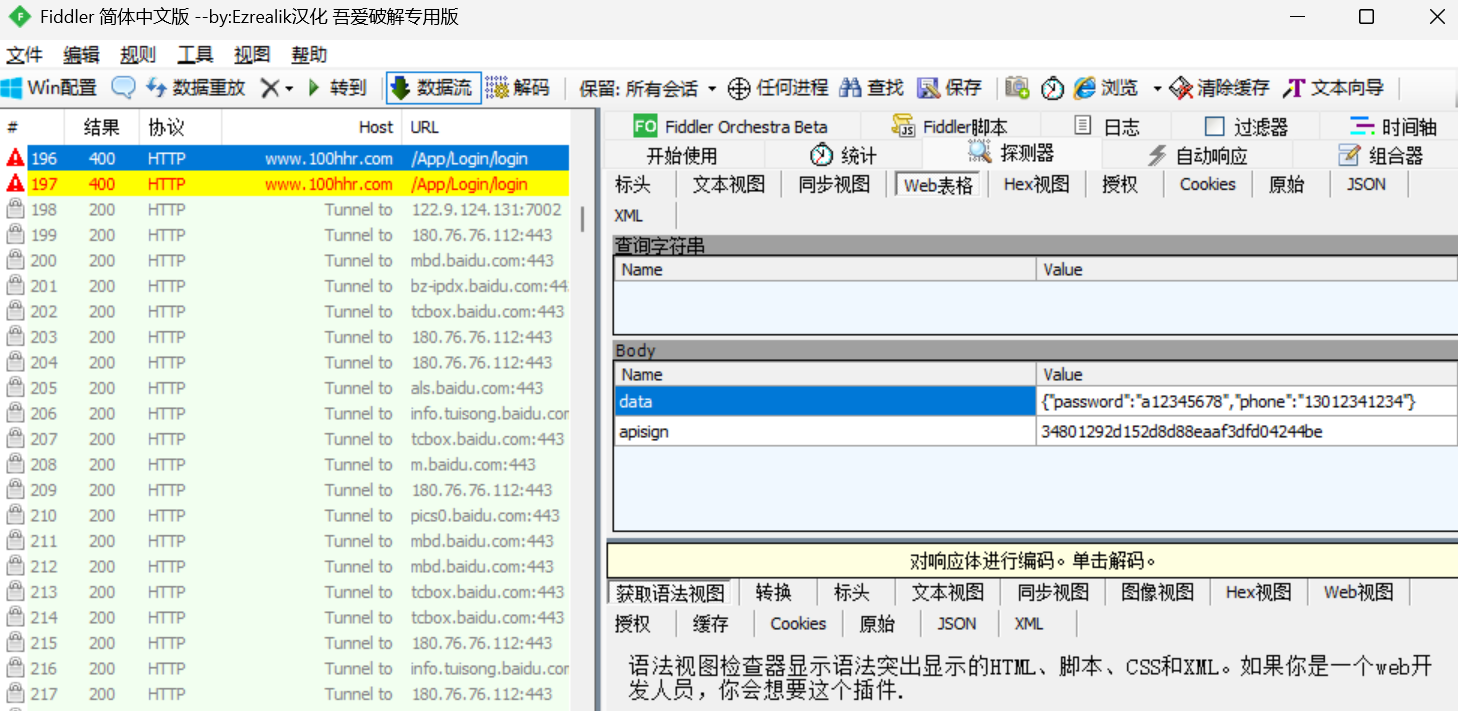Select the response 缓存 tab

[710, 624]
